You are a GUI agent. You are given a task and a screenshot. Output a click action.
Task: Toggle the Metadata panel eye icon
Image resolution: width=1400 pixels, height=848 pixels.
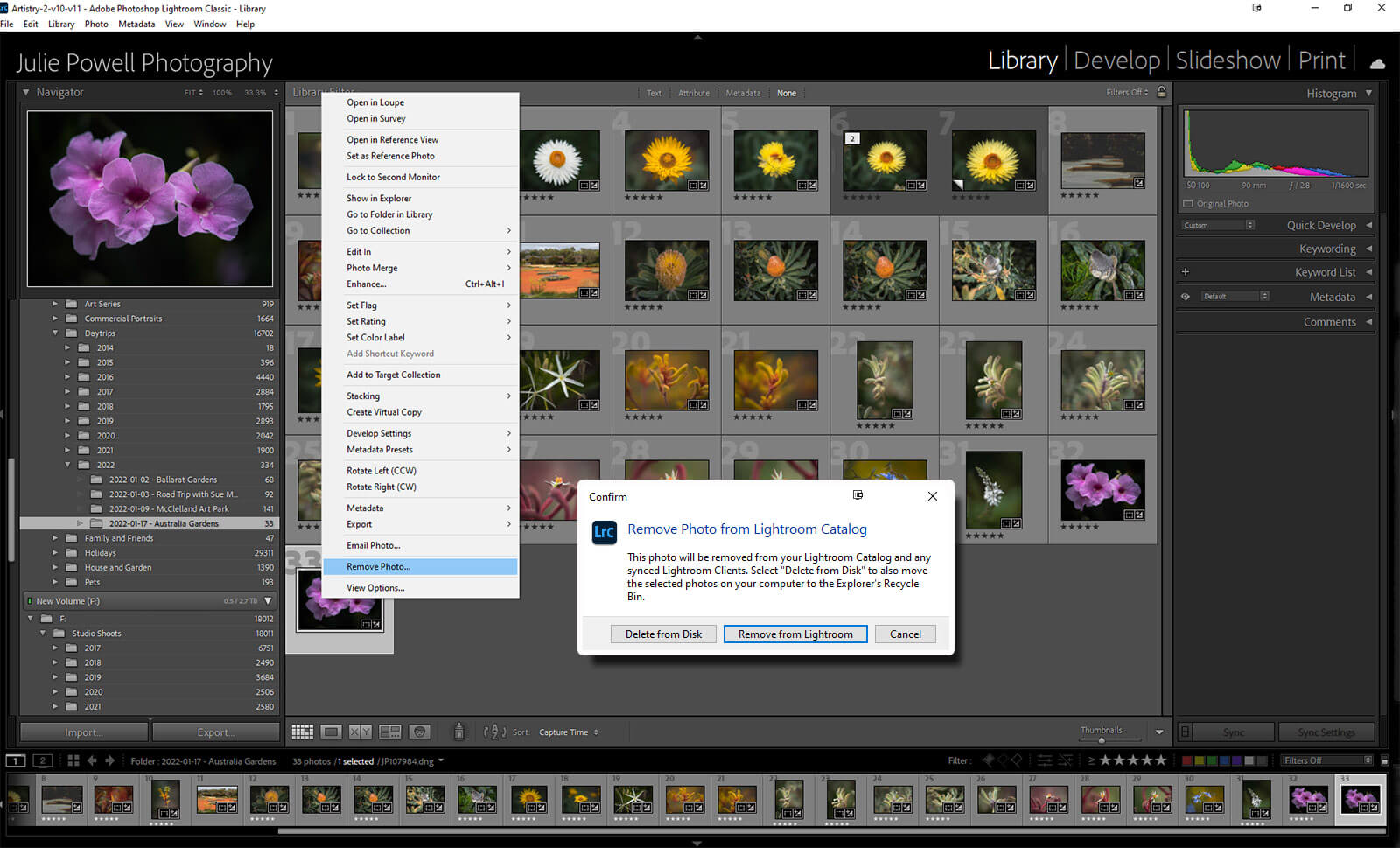tap(1186, 297)
